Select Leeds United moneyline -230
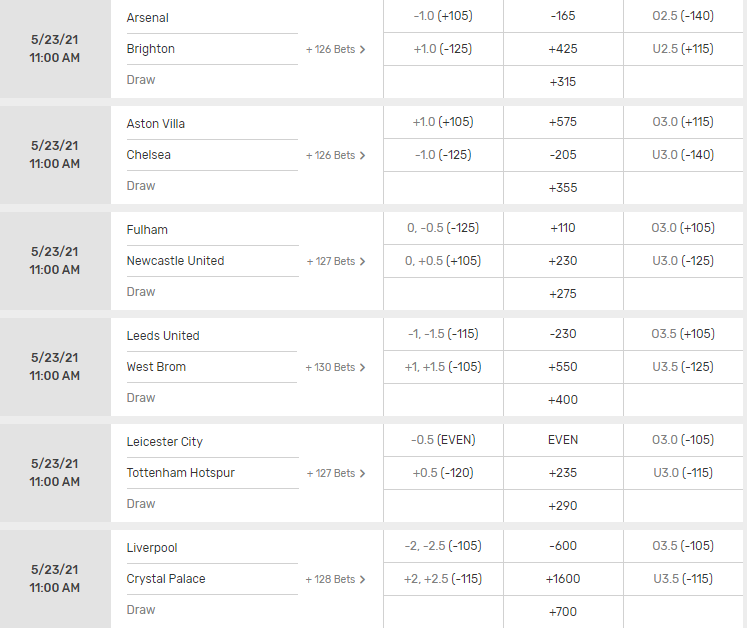Screen dimensions: 747x628 coord(563,334)
